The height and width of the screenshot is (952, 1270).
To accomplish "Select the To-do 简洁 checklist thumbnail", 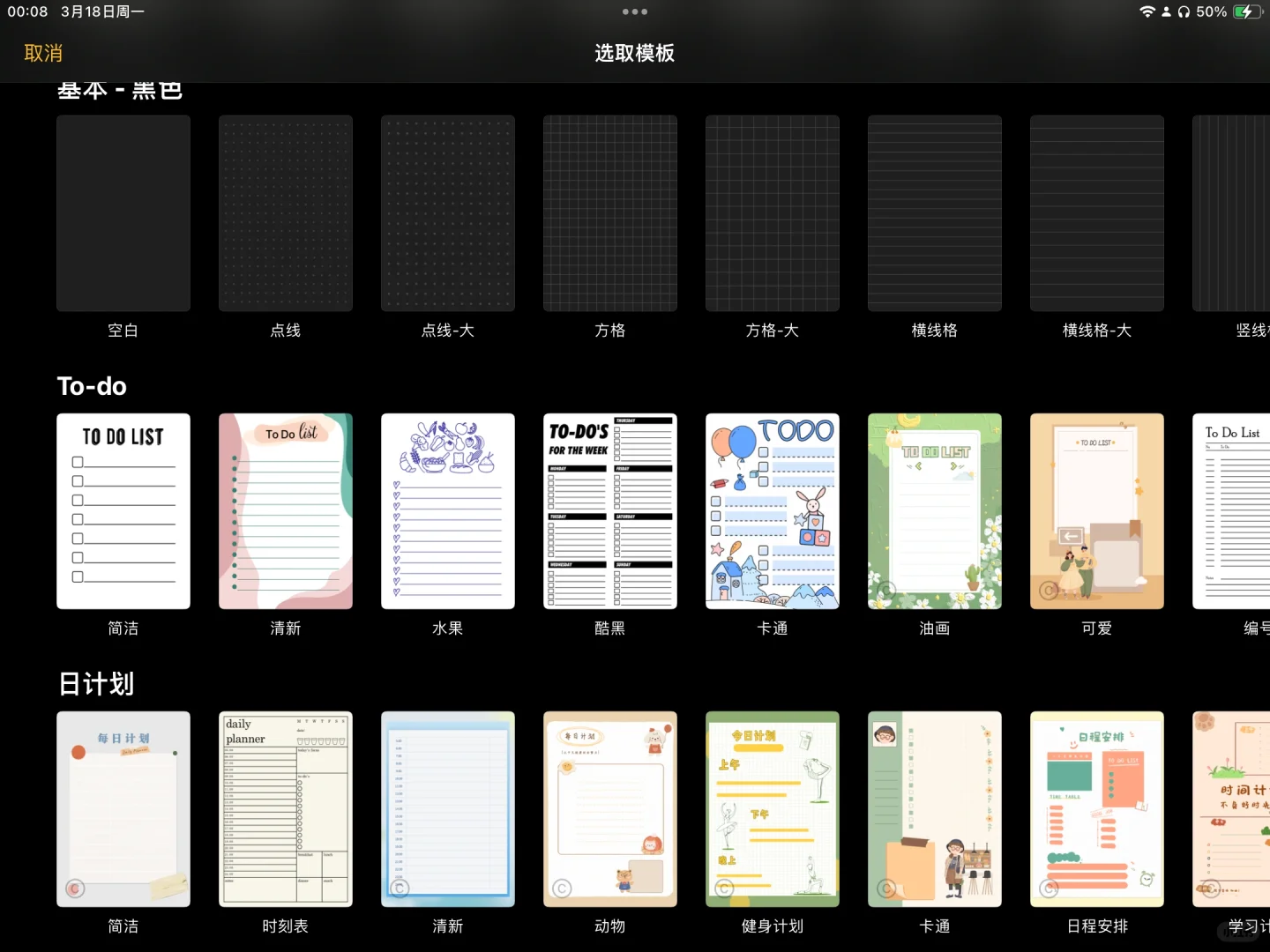I will [123, 511].
